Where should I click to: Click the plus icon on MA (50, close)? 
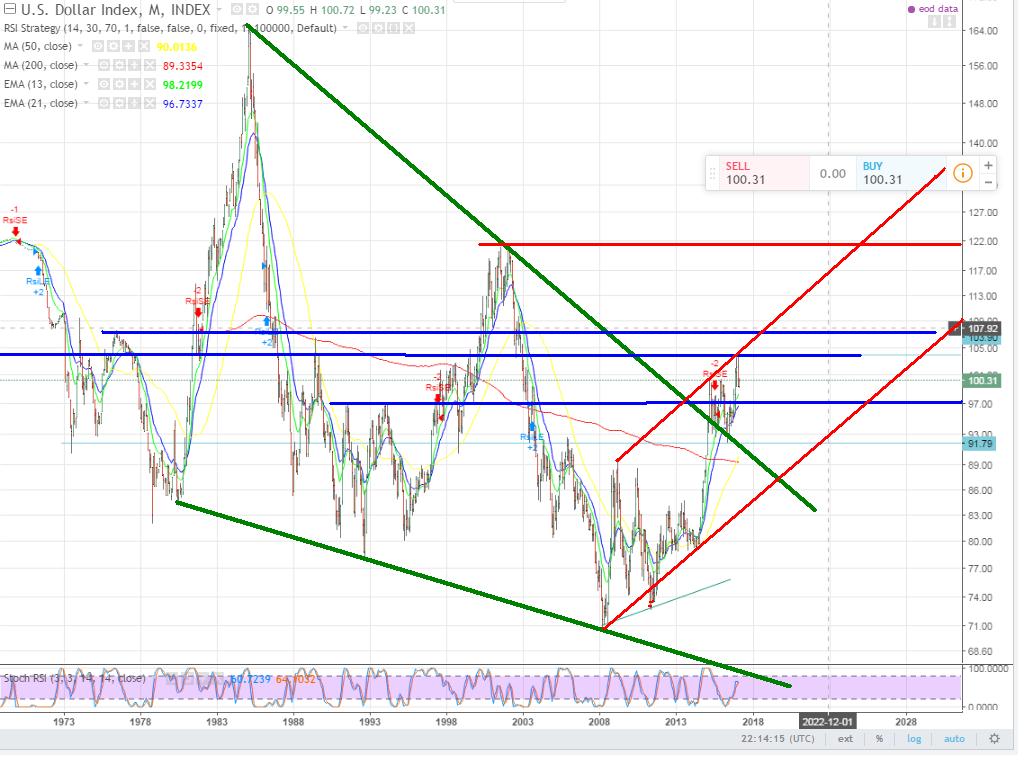[128, 46]
